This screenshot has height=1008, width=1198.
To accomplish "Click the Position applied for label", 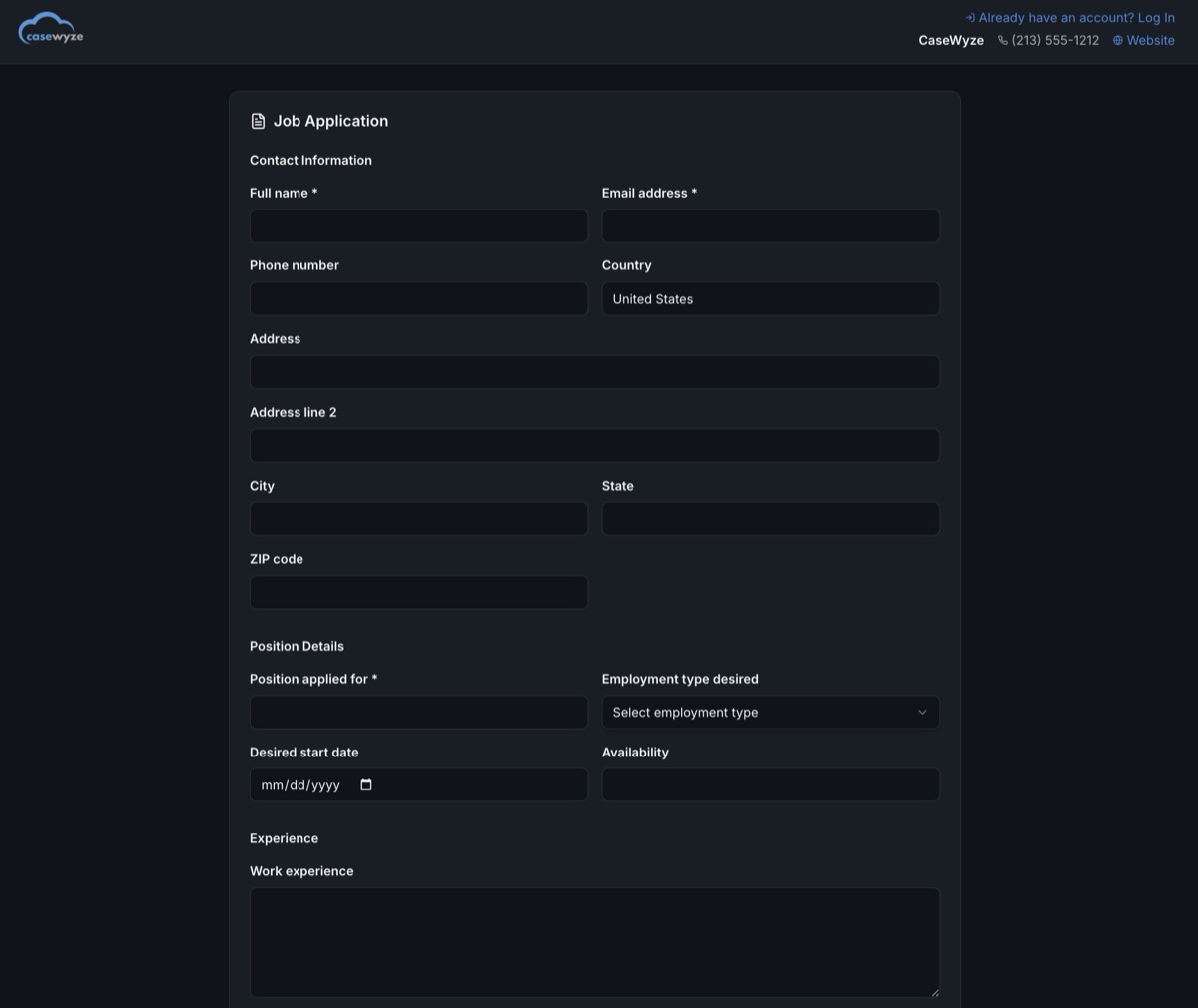I will 313,679.
